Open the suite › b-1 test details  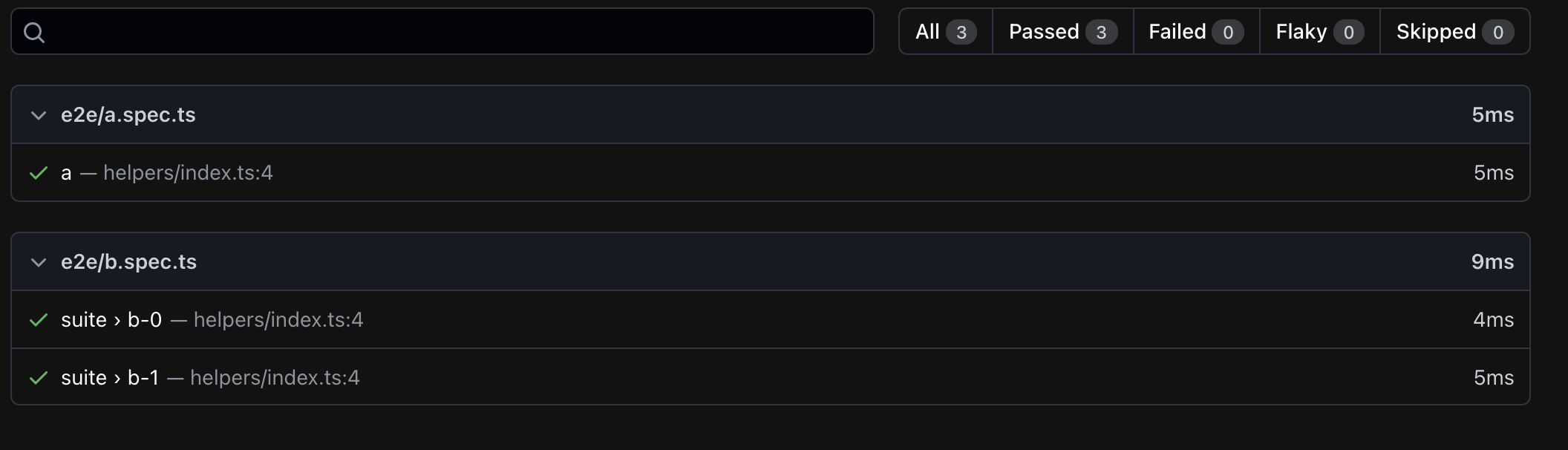click(x=111, y=377)
